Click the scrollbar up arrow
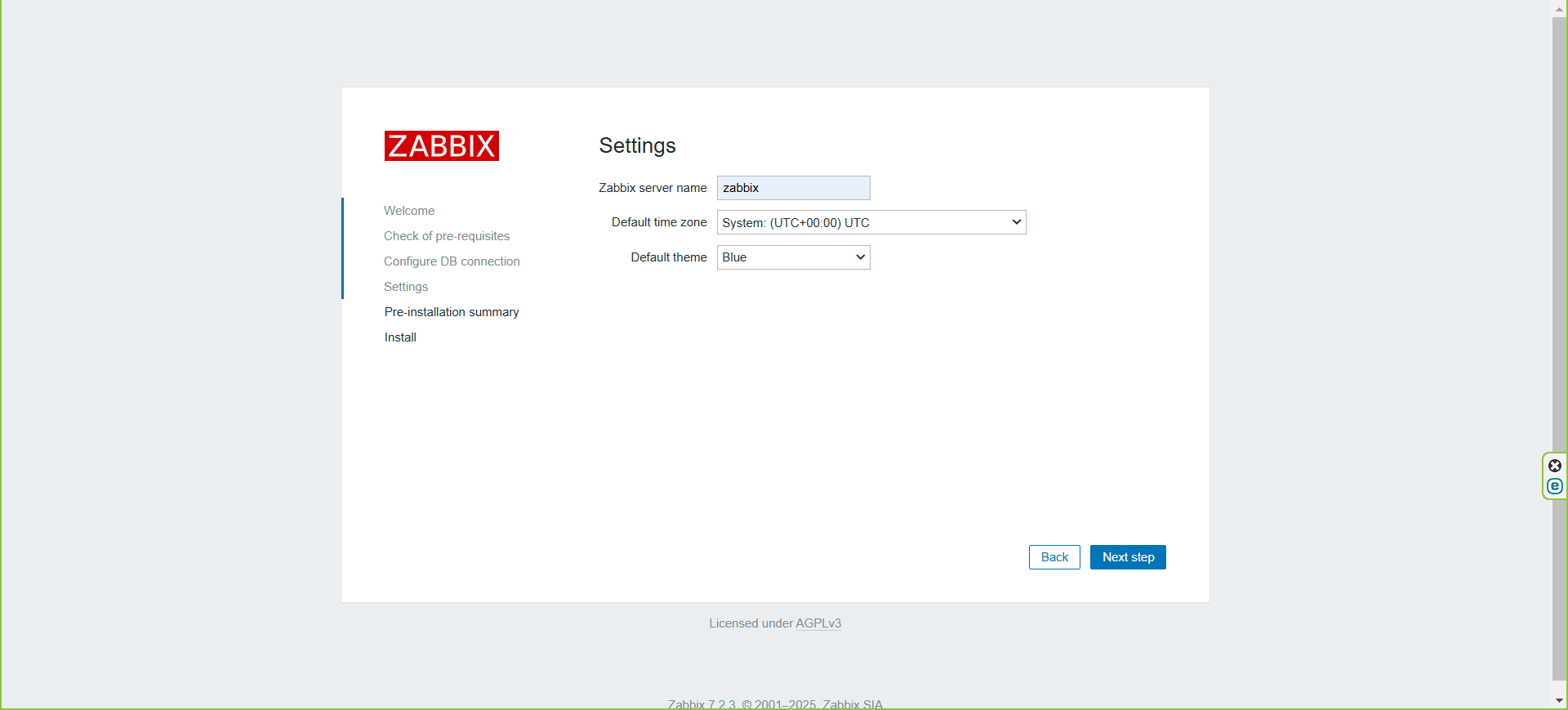1568x710 pixels. click(1559, 8)
